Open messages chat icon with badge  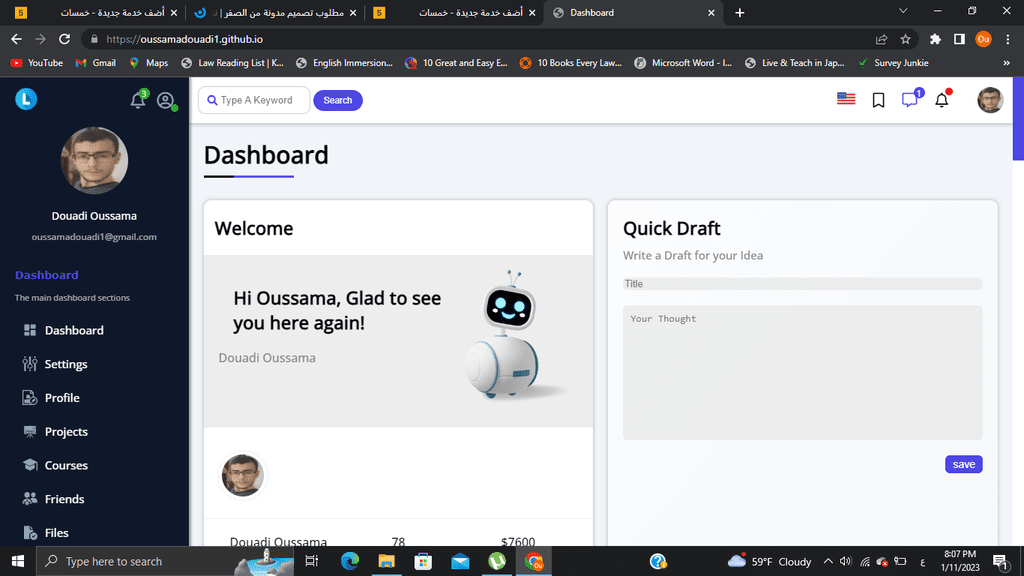tap(910, 99)
